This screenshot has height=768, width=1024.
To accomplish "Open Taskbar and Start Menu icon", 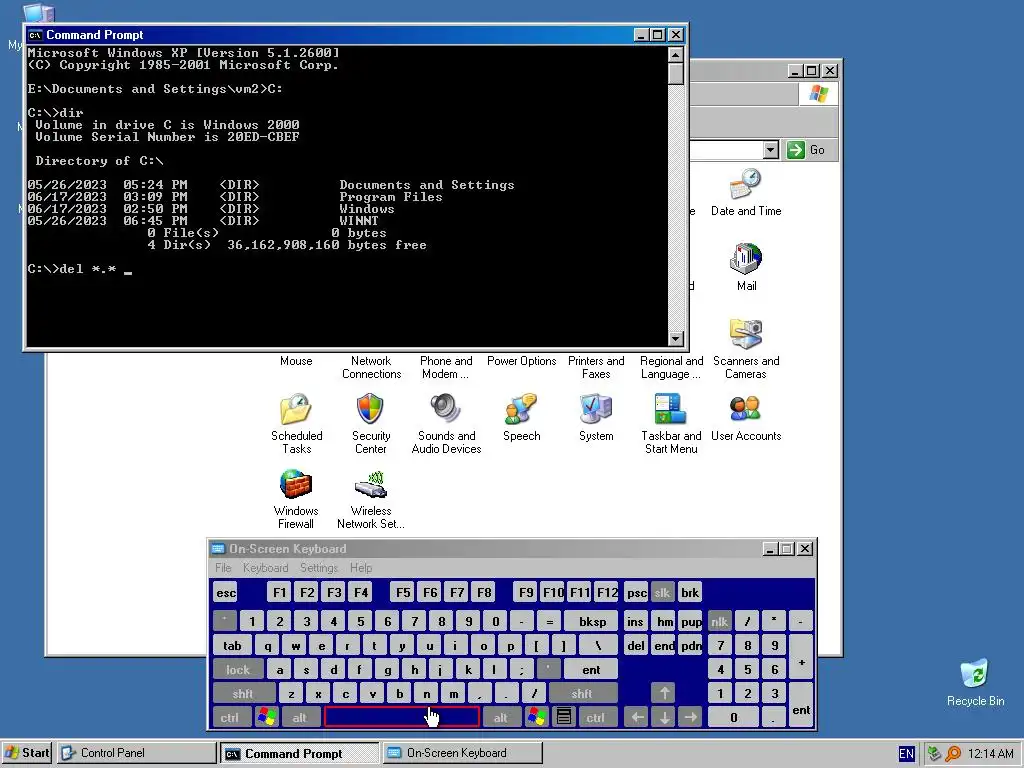I will 671,423.
